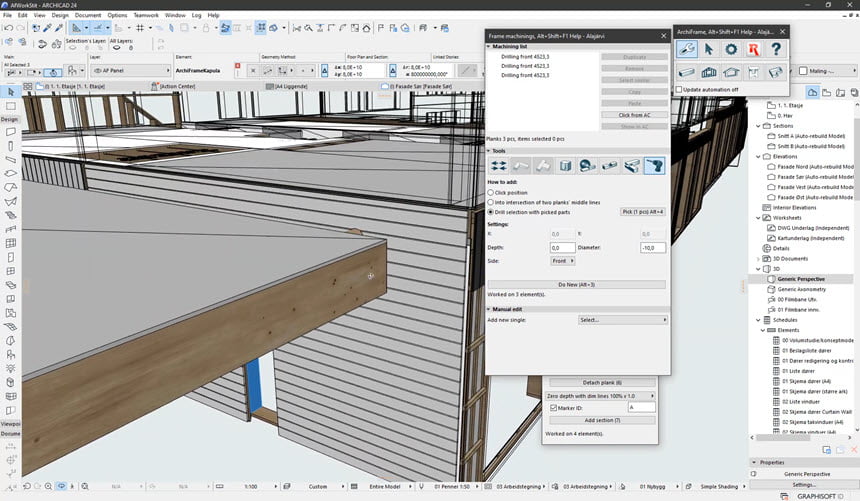The width and height of the screenshot is (860, 501).
Task: Select the saw machining tool
Action: [587, 166]
